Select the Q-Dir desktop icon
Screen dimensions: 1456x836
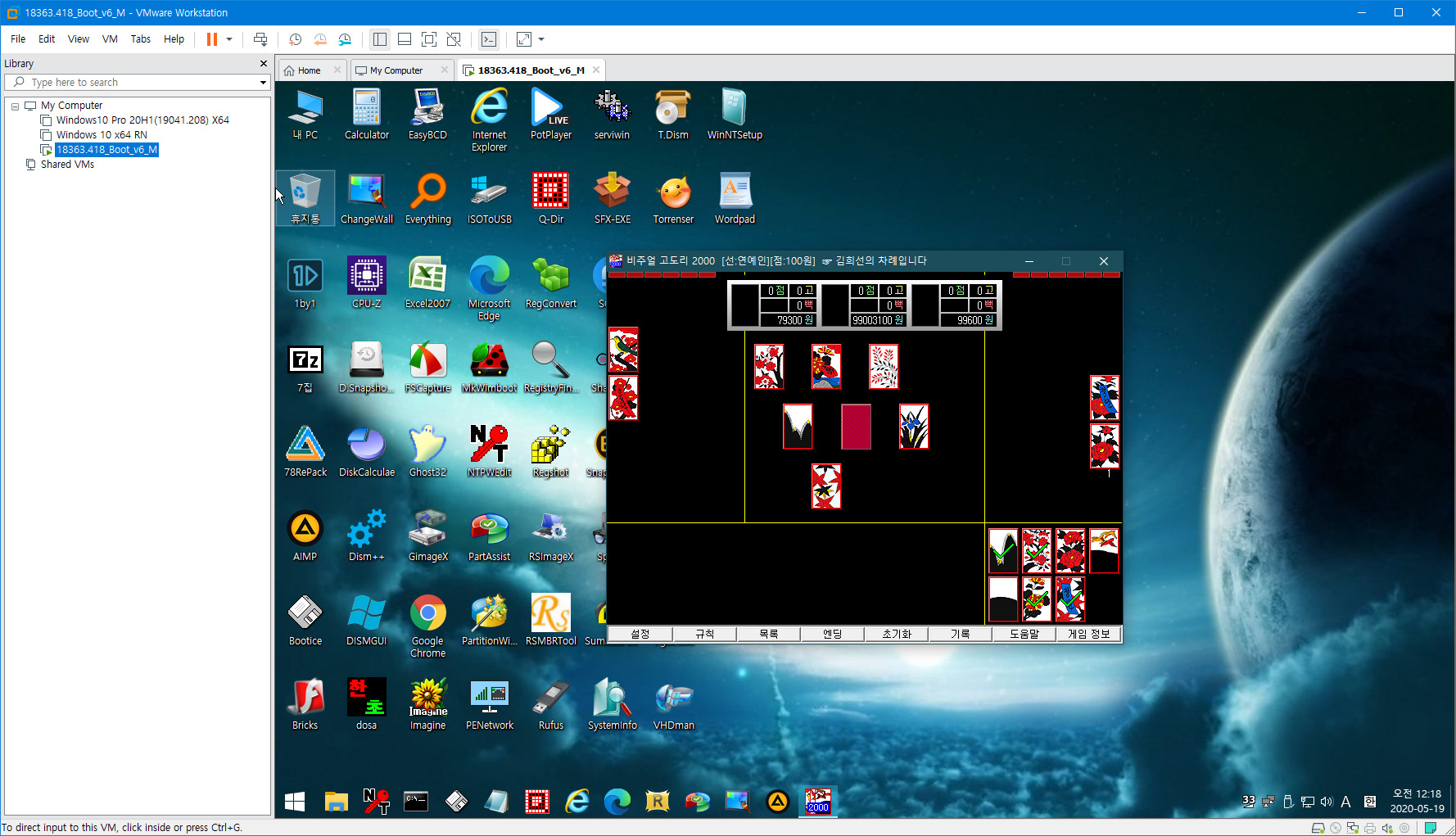(x=550, y=199)
